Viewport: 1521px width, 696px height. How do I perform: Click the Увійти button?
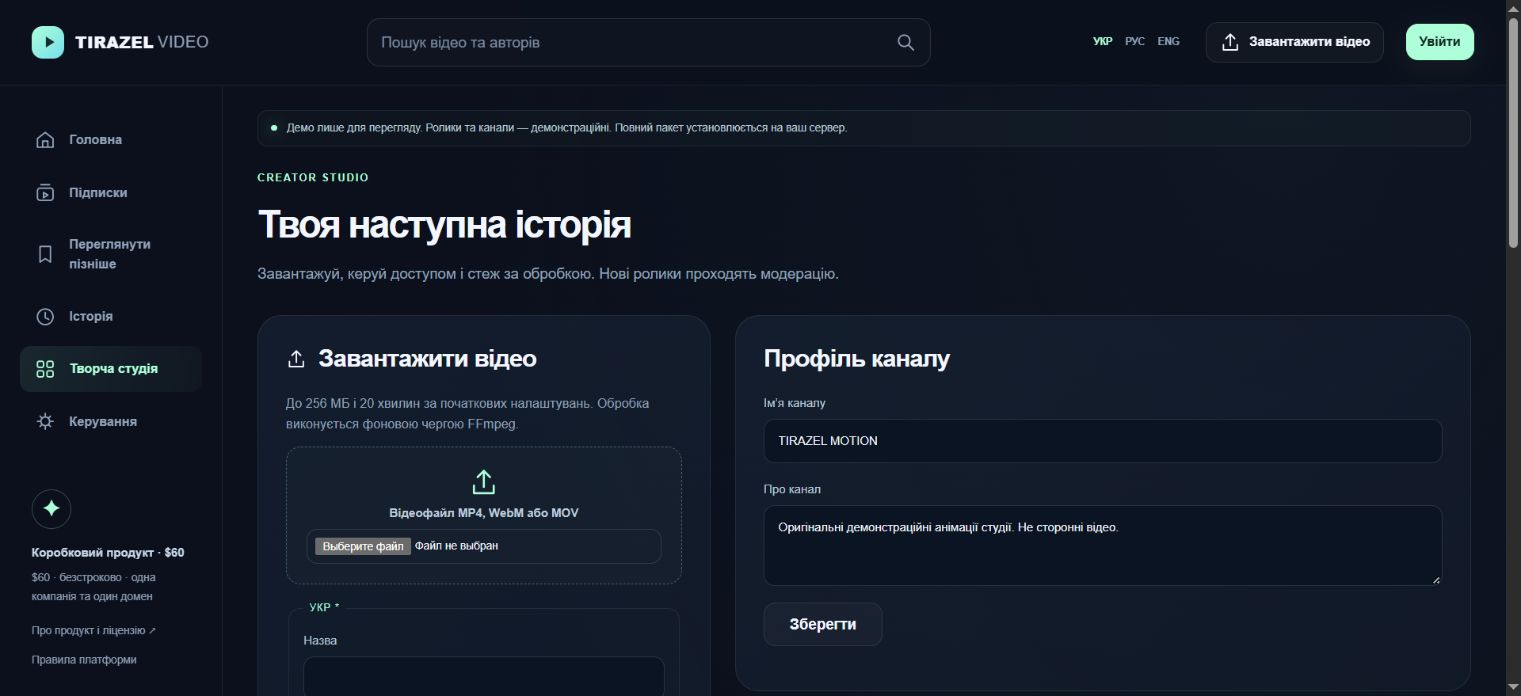click(x=1440, y=42)
